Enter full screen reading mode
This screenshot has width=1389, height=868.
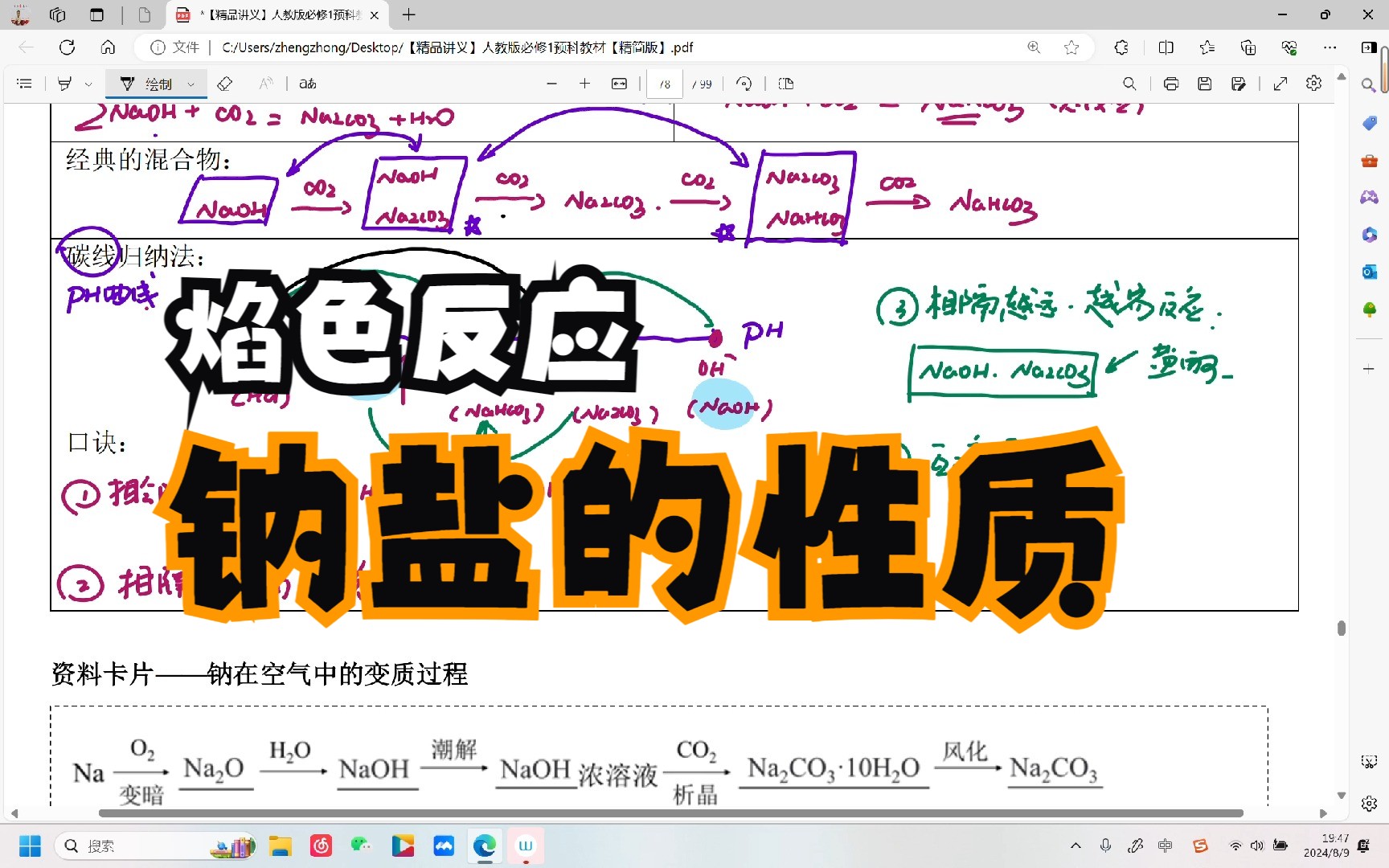tap(1280, 84)
